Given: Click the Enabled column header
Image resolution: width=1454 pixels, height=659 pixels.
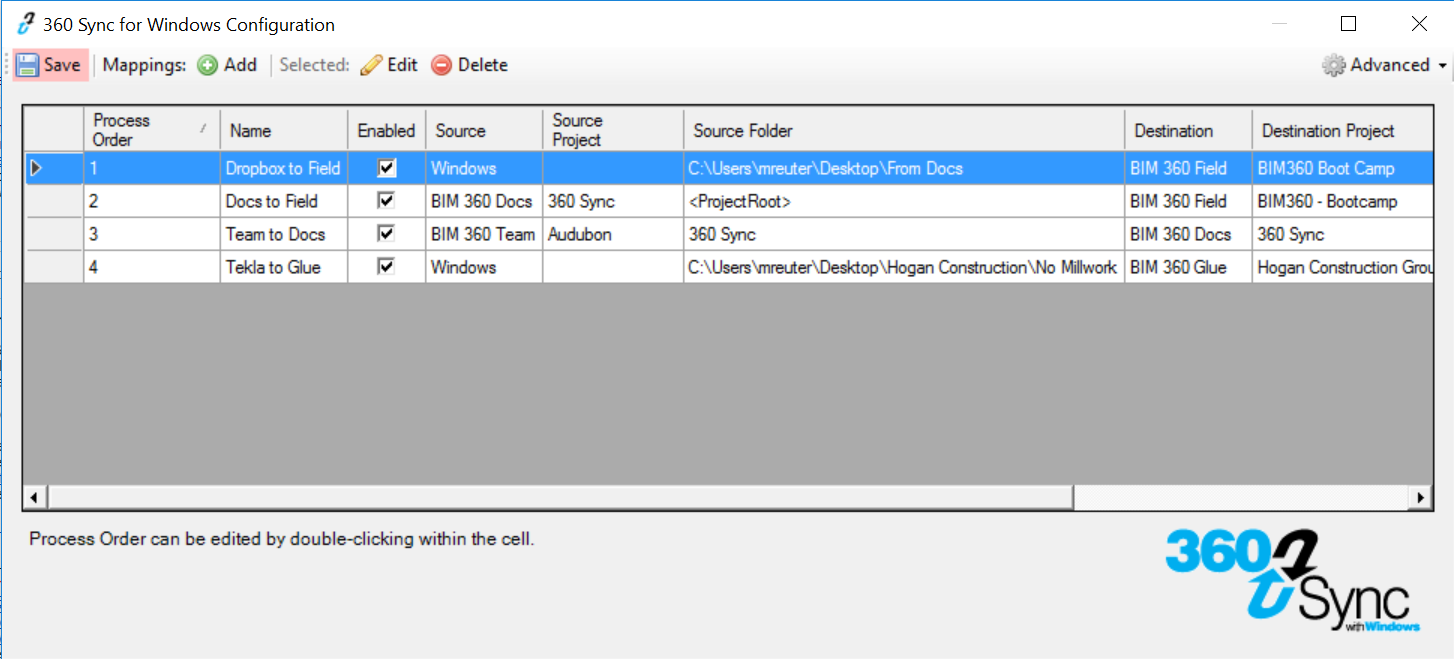Looking at the screenshot, I should (386, 130).
